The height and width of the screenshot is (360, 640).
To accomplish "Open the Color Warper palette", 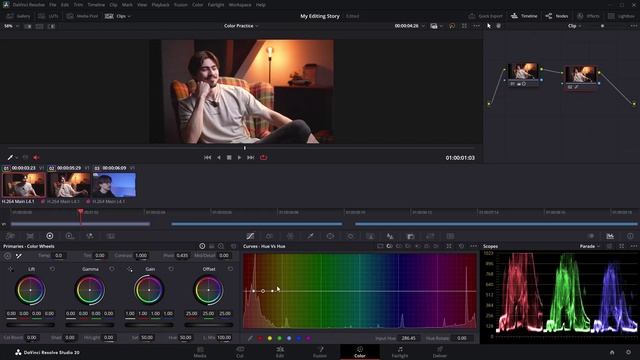I will click(290, 236).
